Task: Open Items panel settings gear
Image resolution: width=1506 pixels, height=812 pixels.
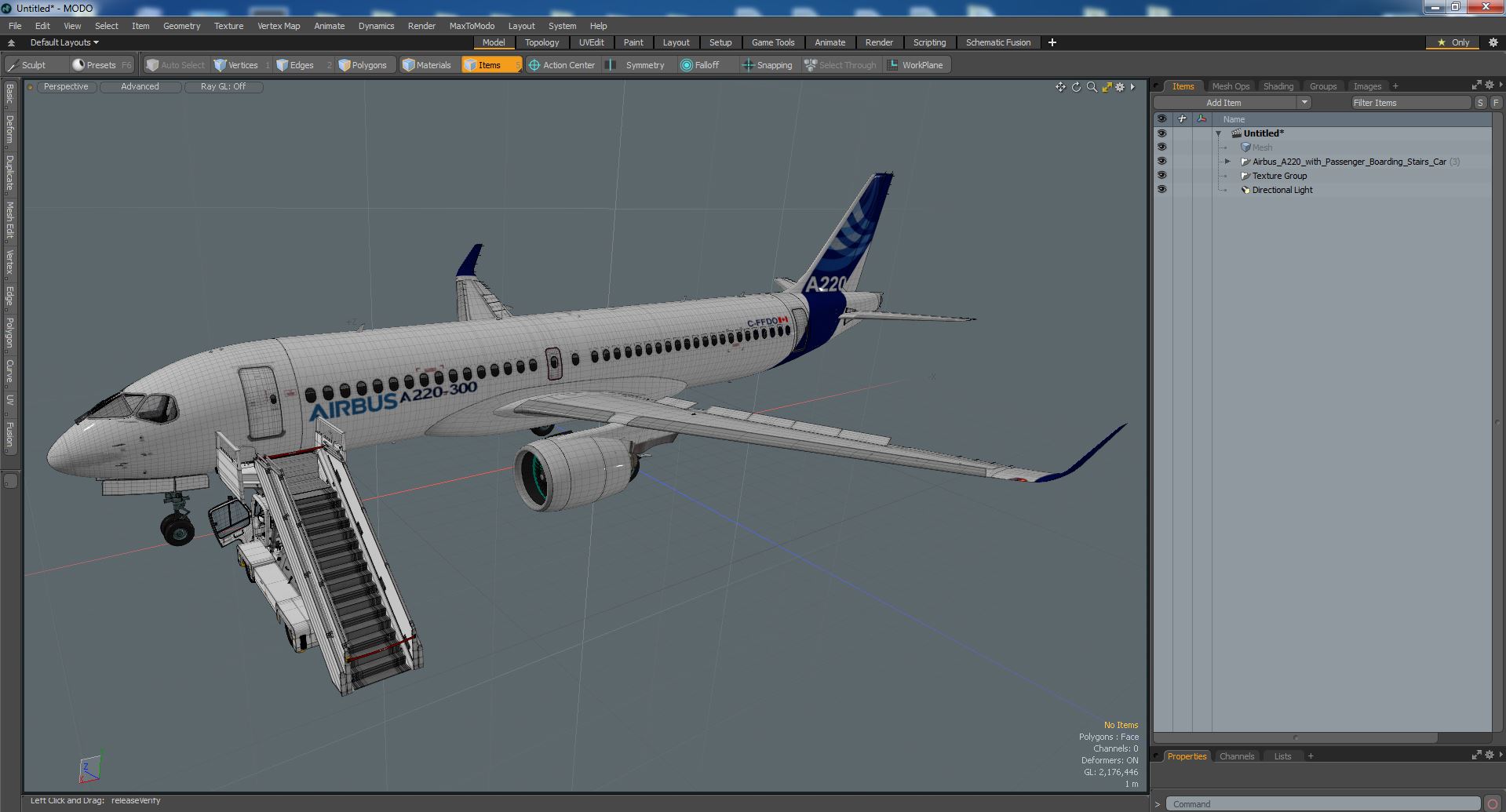Action: click(x=1489, y=85)
